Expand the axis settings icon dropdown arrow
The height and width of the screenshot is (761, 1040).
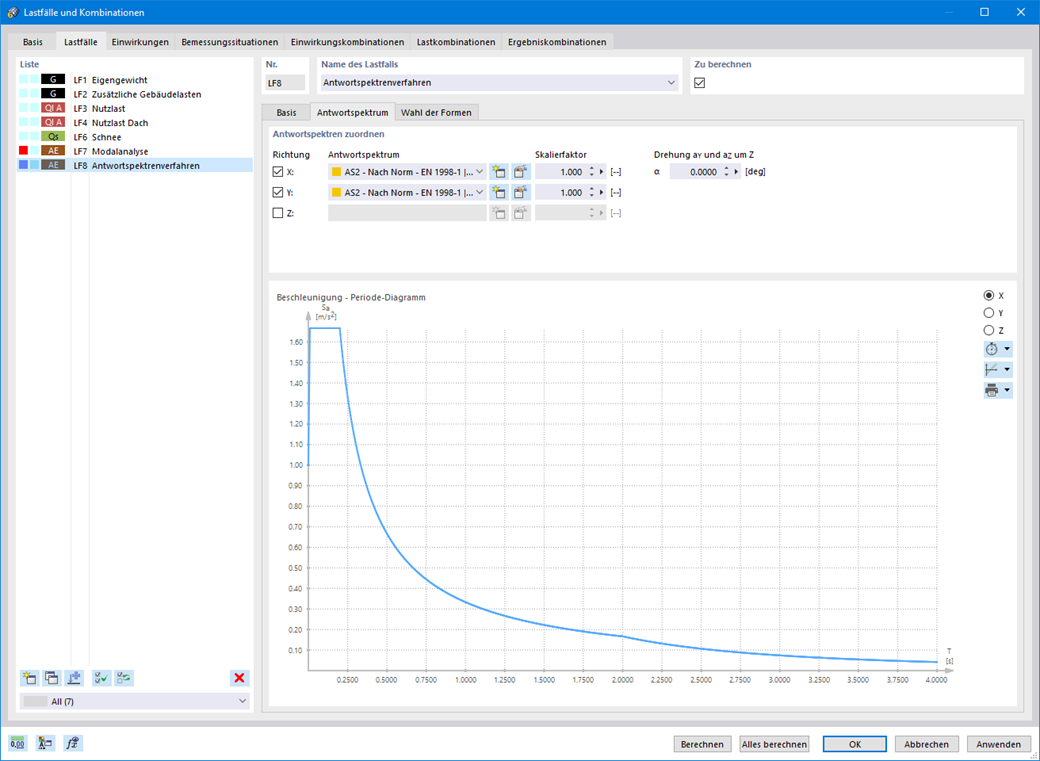[x=1008, y=370]
